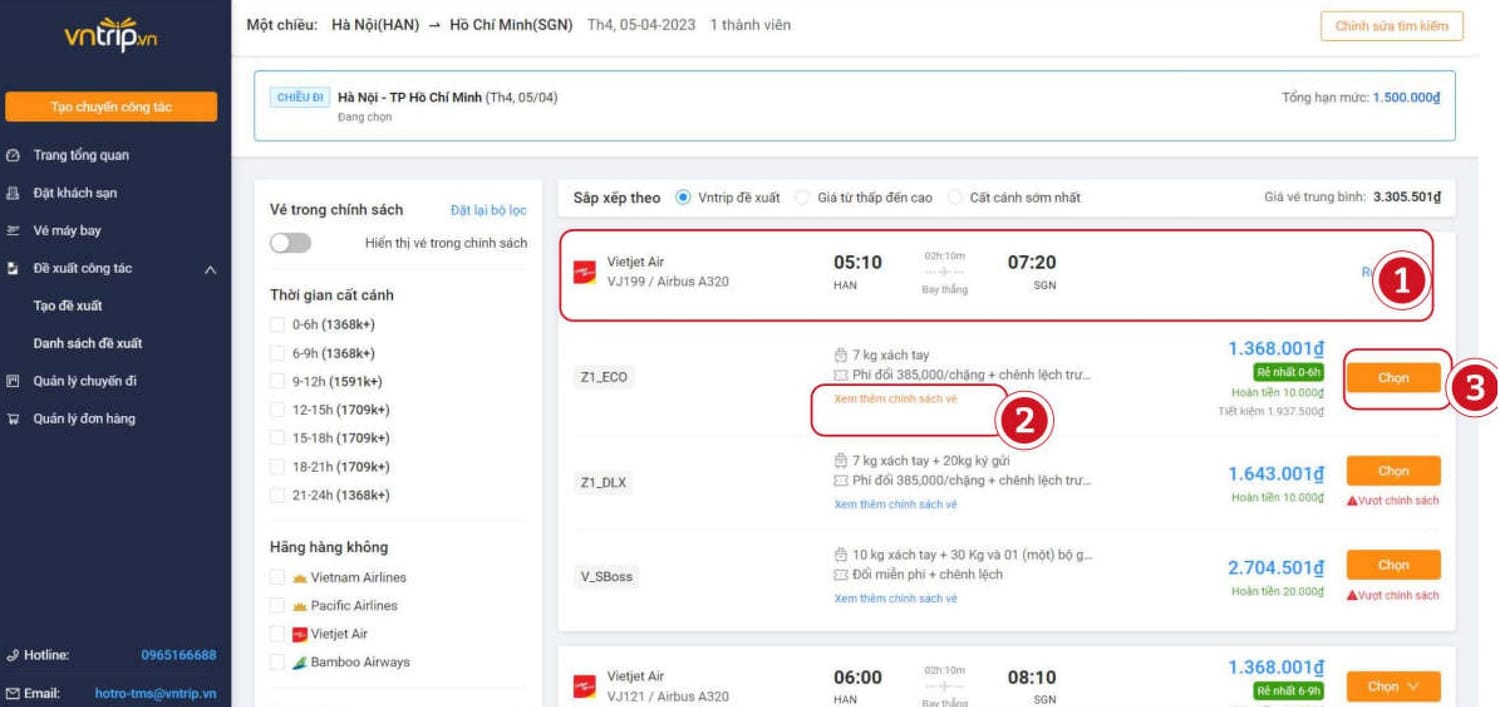Check the Bamboo Airways filter checkbox
The width and height of the screenshot is (1500, 707).
coord(277,663)
